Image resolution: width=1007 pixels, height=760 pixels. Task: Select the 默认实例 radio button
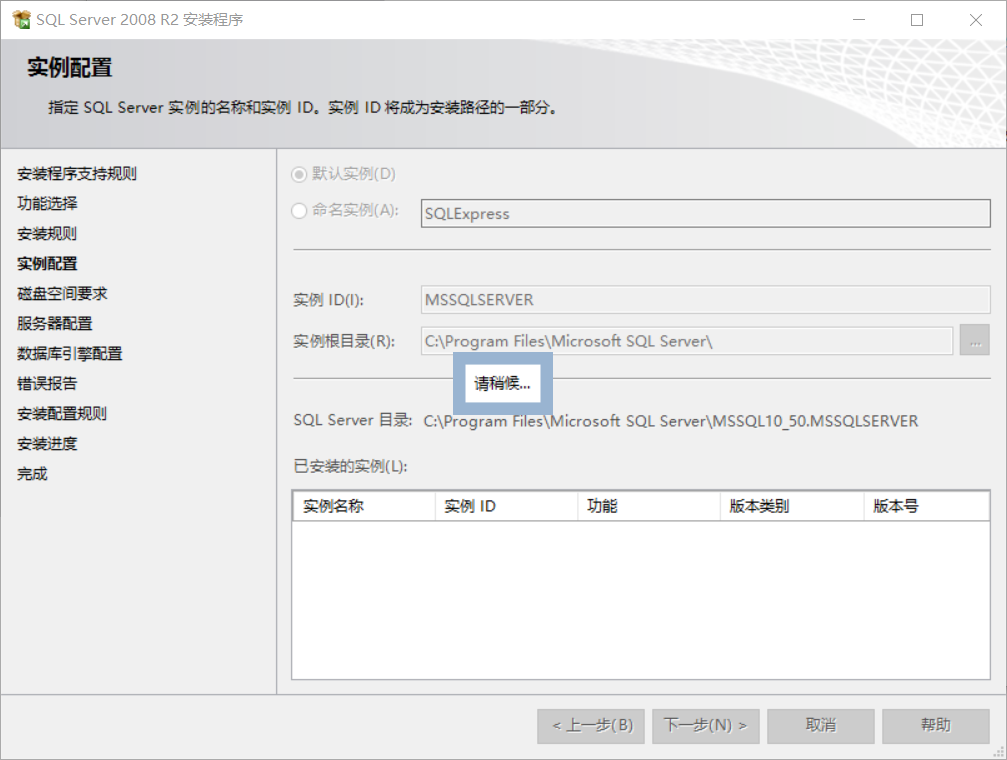300,173
